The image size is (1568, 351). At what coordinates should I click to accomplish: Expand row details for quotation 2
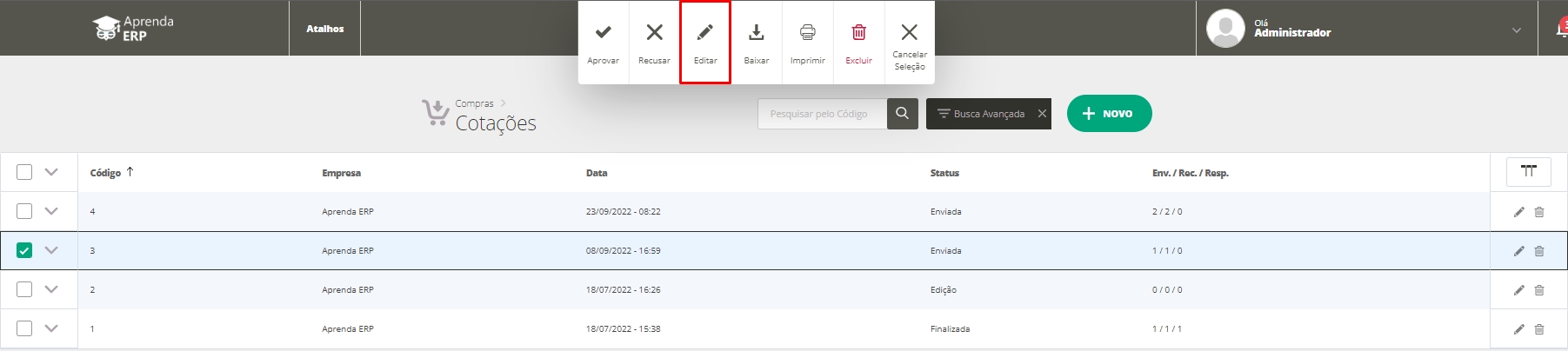coord(51,289)
